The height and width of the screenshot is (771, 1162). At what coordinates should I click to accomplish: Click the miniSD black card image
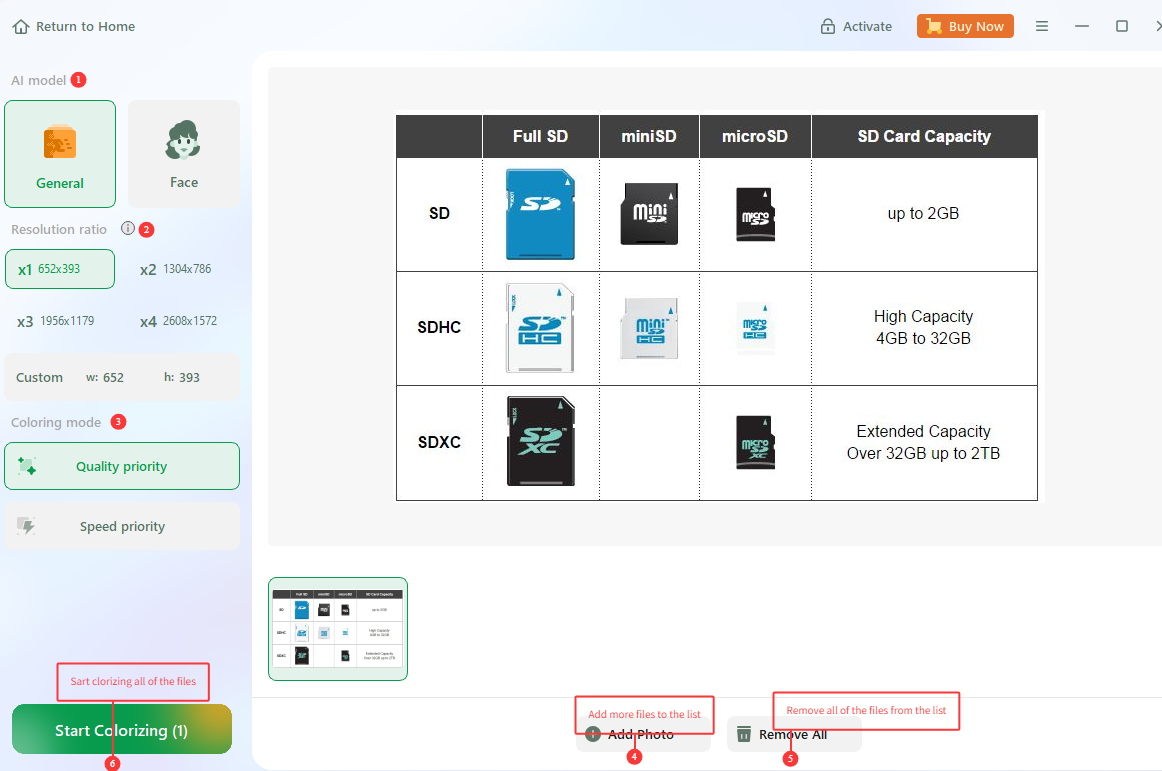[649, 214]
